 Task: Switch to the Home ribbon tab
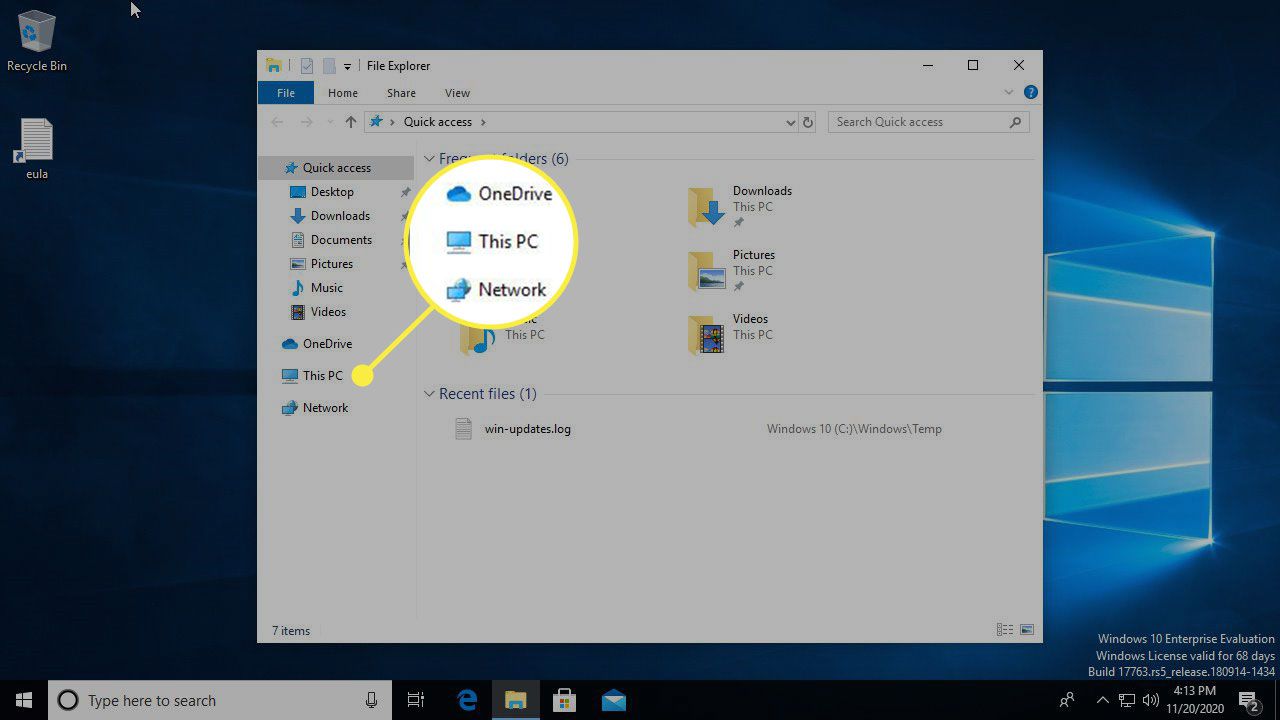[x=343, y=93]
